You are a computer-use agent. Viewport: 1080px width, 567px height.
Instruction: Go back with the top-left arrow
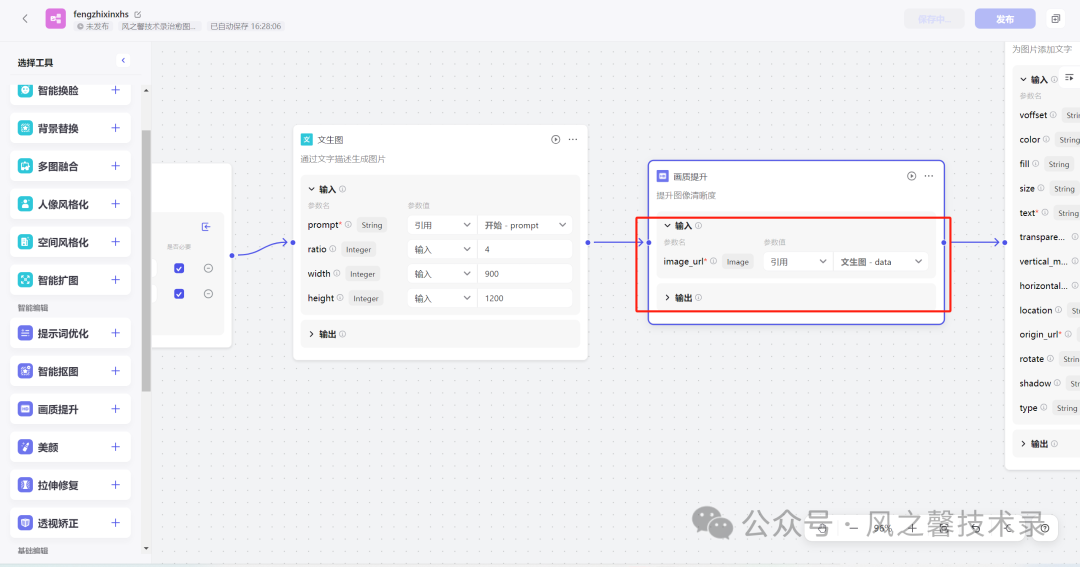[25, 19]
